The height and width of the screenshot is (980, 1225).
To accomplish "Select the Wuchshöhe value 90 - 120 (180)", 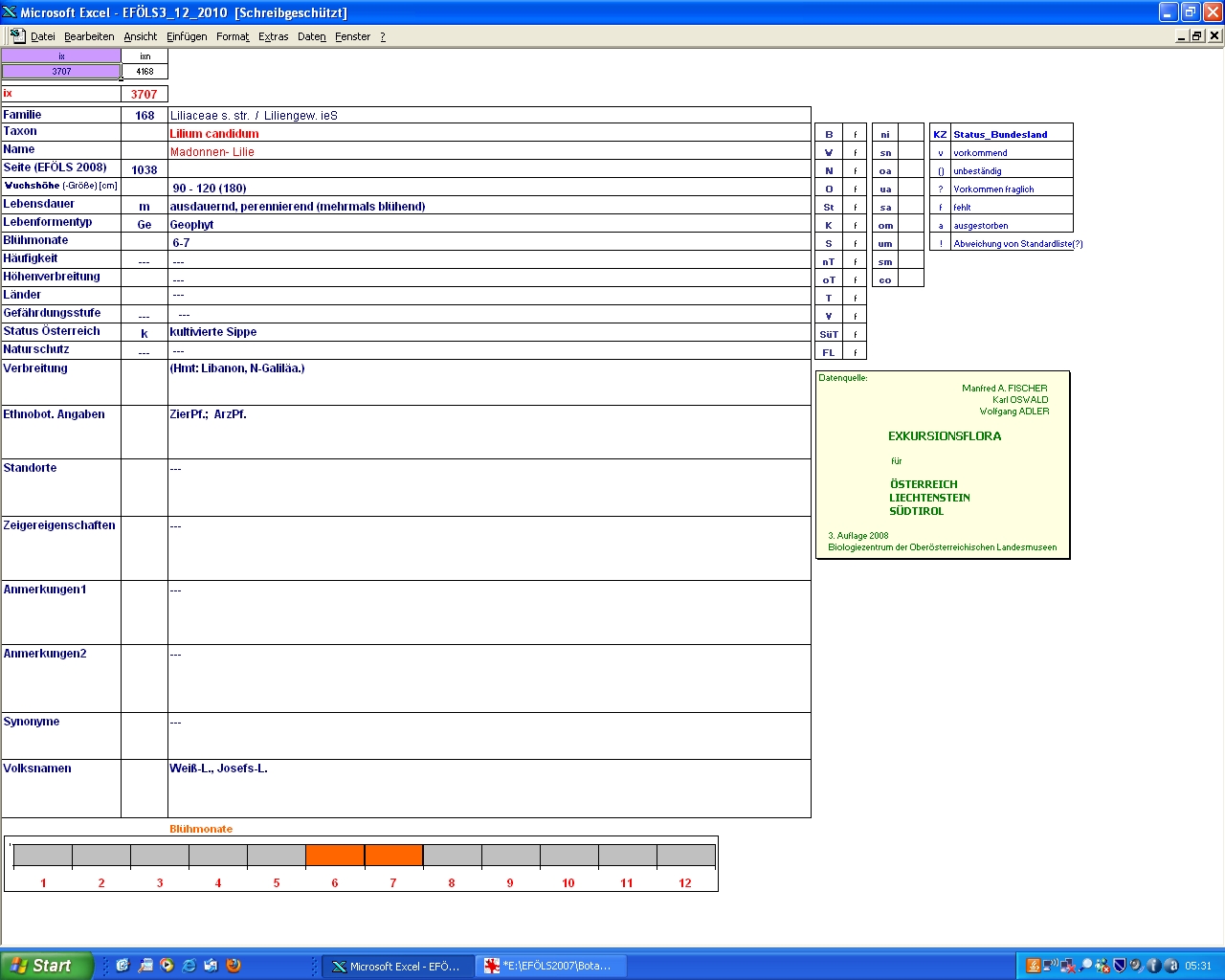I will tap(210, 189).
